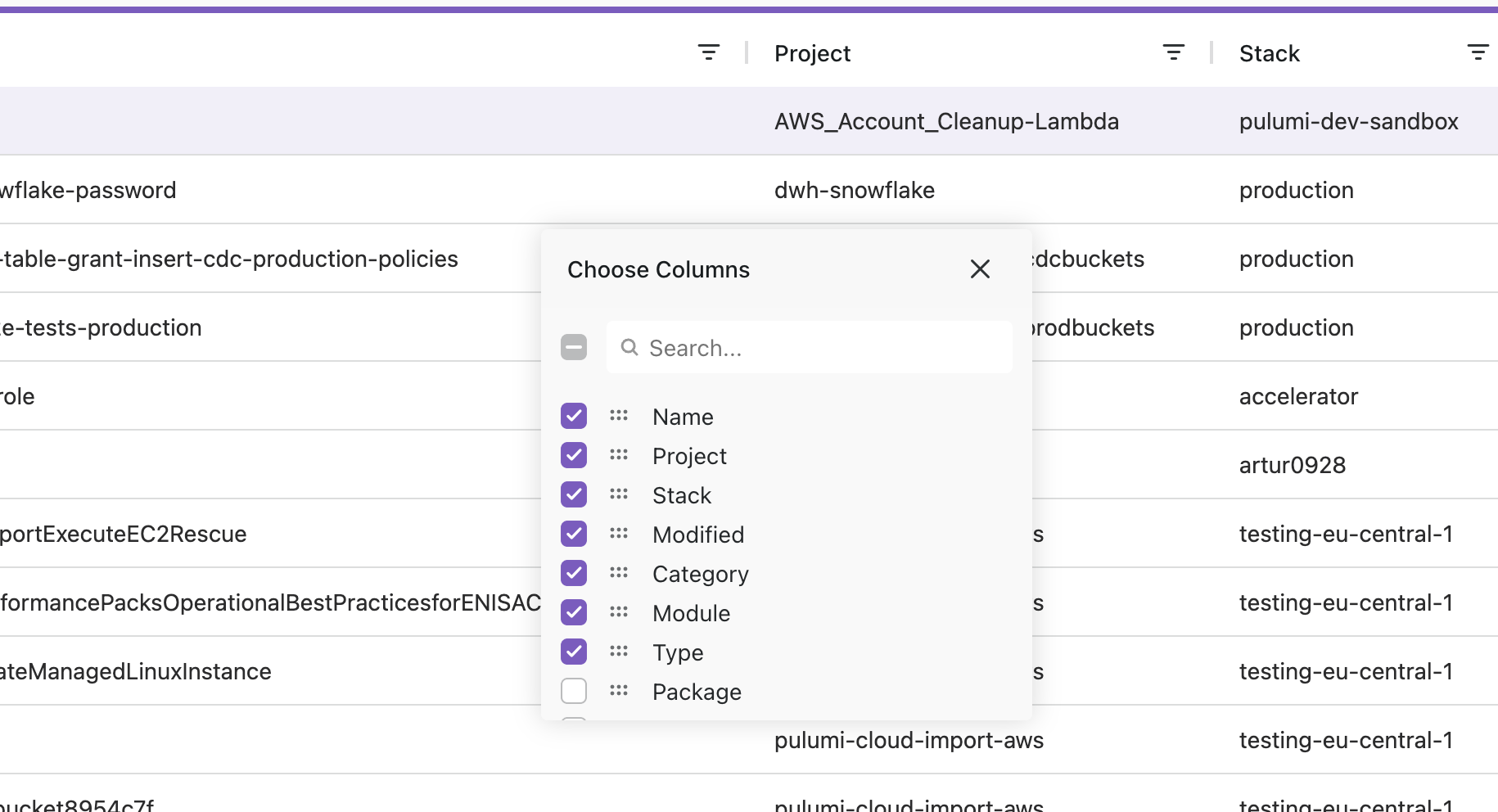This screenshot has height=812, width=1498.
Task: Select the accelerator stack cell
Action: click(1298, 396)
